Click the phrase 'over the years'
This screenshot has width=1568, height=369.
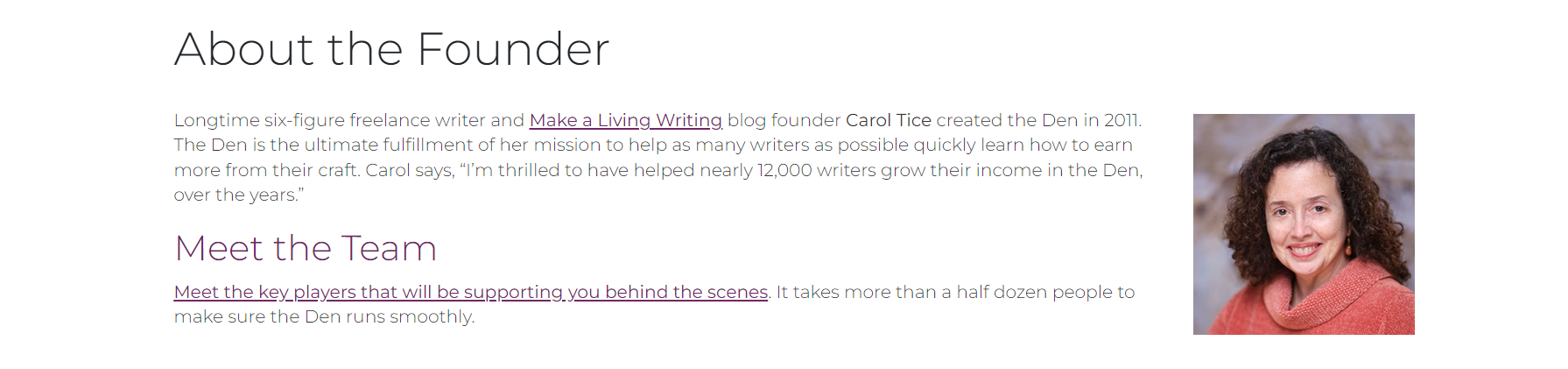[236, 195]
